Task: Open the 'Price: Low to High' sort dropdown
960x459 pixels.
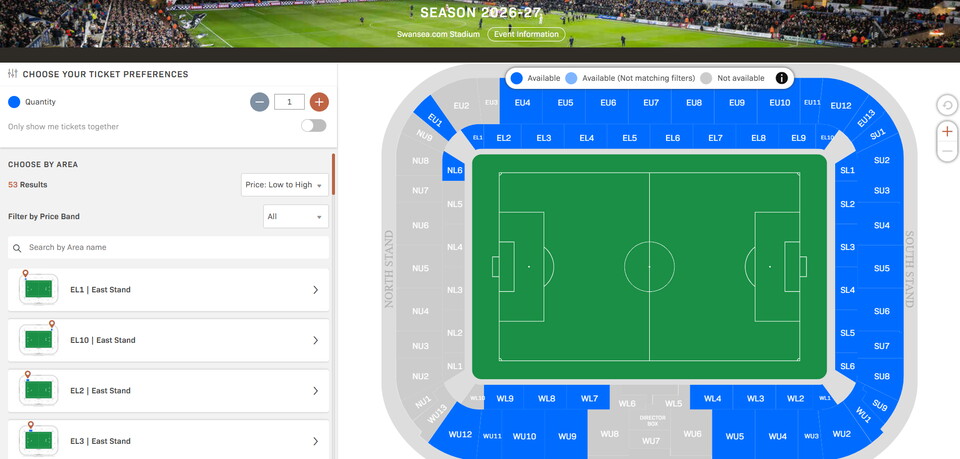Action: (285, 185)
